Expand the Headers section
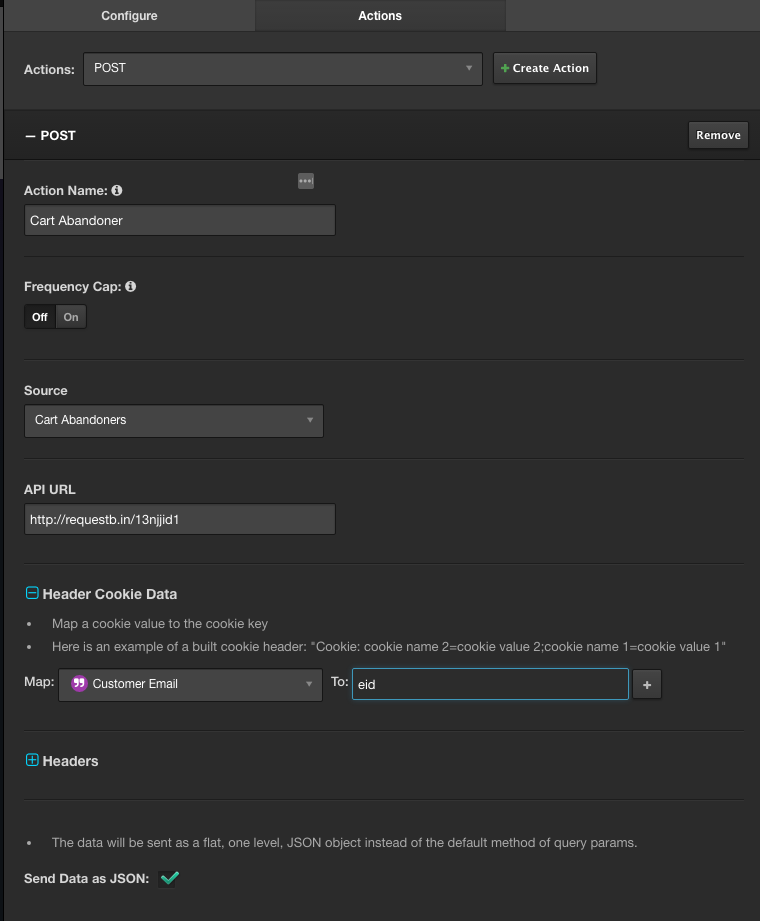Image resolution: width=760 pixels, height=921 pixels. pos(32,761)
